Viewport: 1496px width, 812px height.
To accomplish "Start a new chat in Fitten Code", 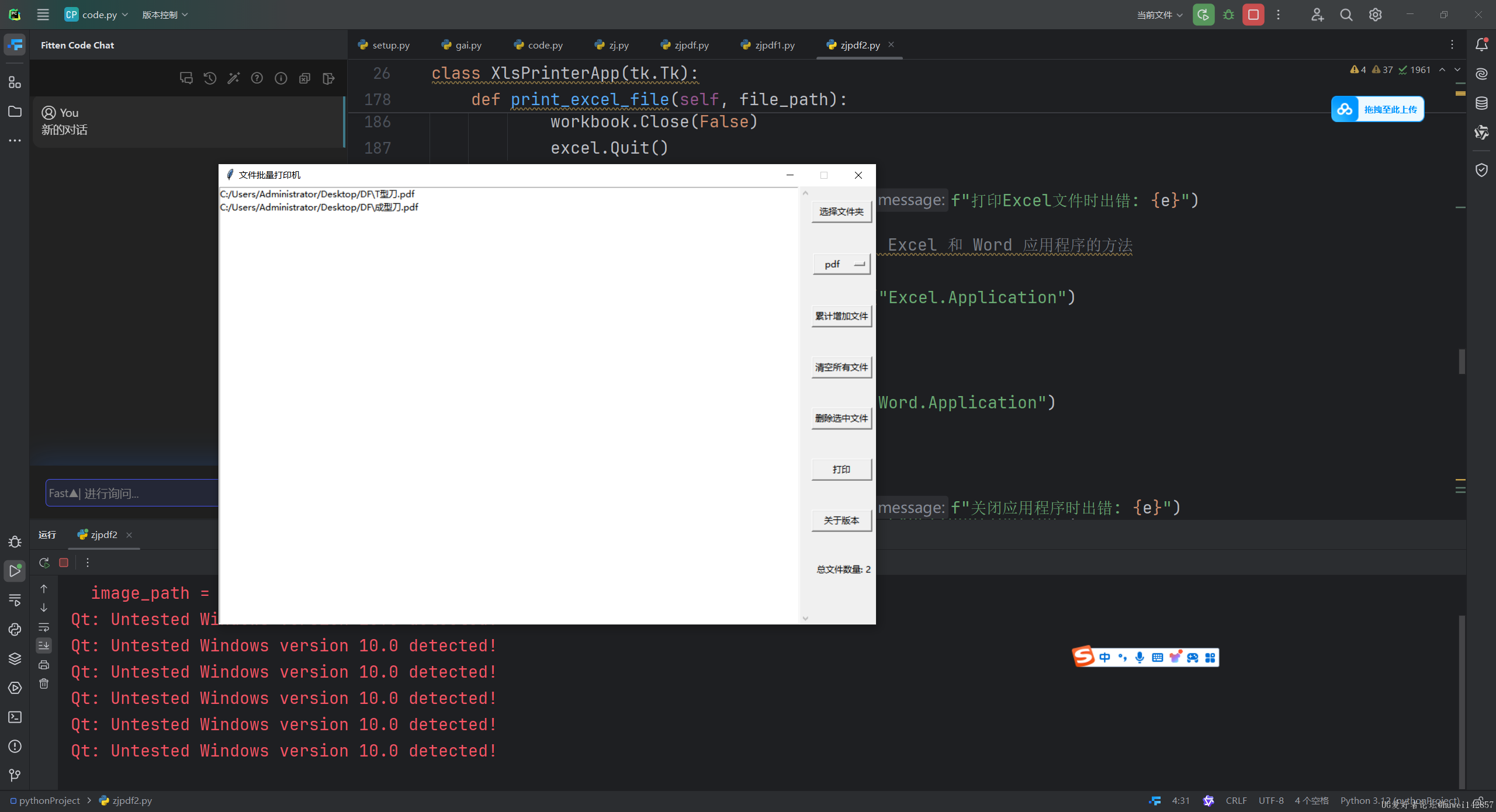I will [186, 78].
